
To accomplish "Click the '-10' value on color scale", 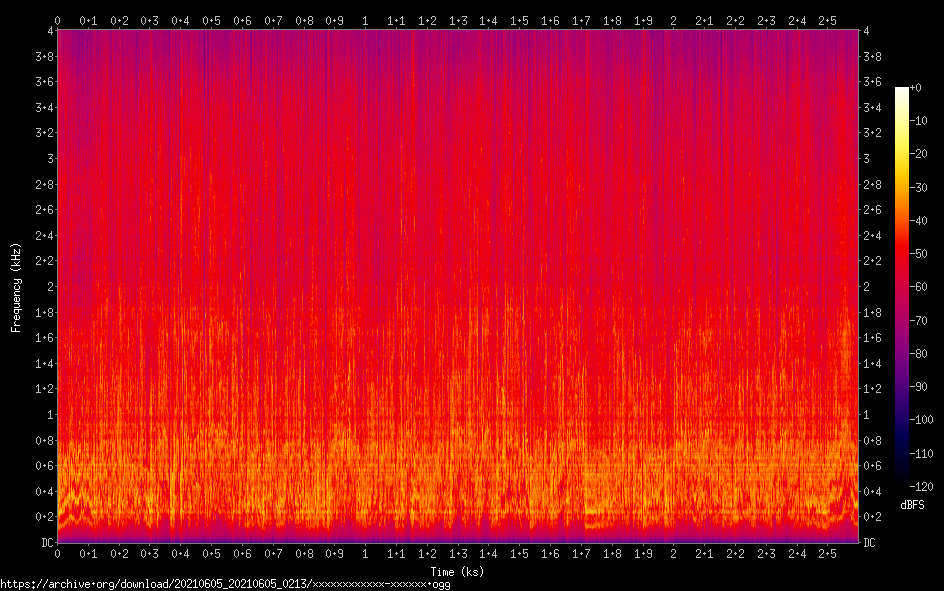I will coord(918,121).
